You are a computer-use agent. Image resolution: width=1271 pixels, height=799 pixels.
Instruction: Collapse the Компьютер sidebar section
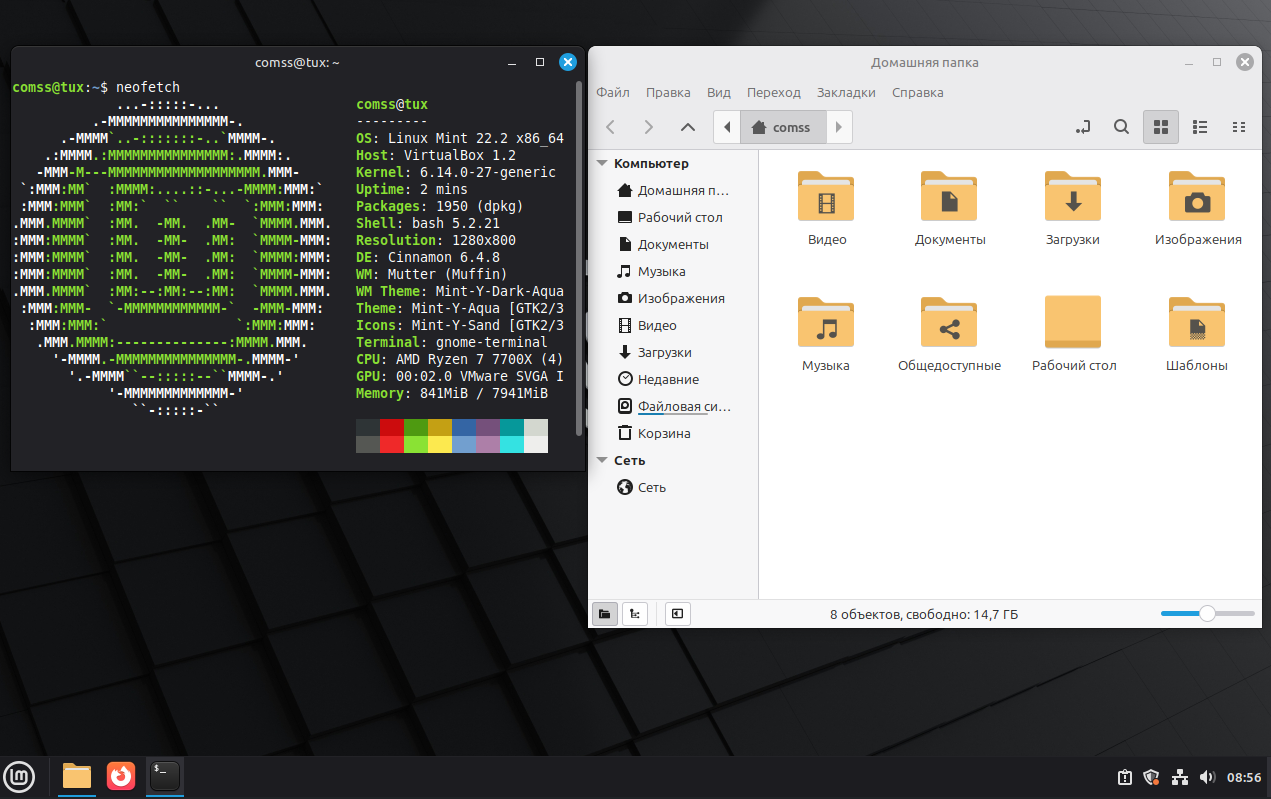(x=602, y=163)
